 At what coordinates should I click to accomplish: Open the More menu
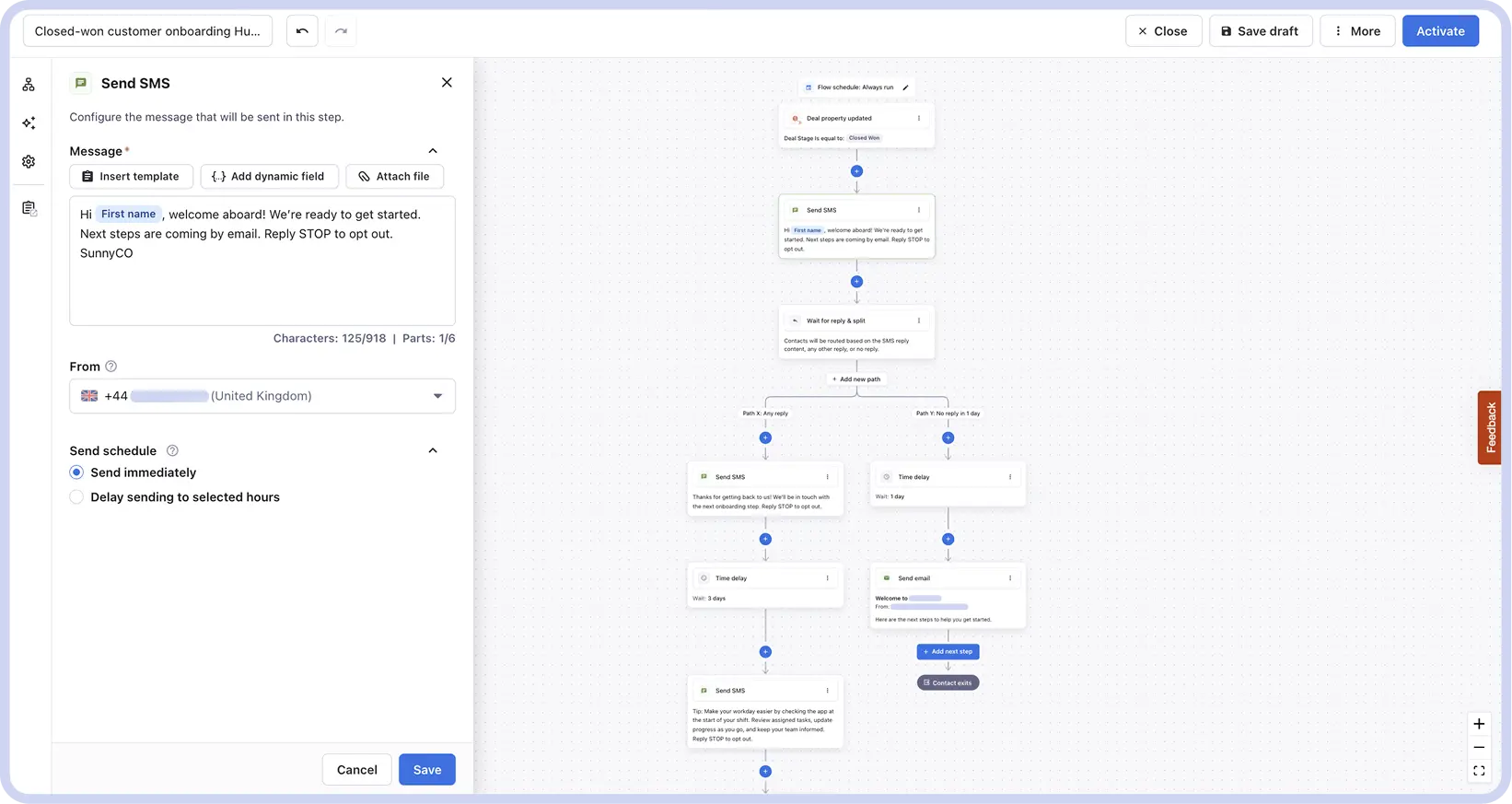(x=1357, y=31)
